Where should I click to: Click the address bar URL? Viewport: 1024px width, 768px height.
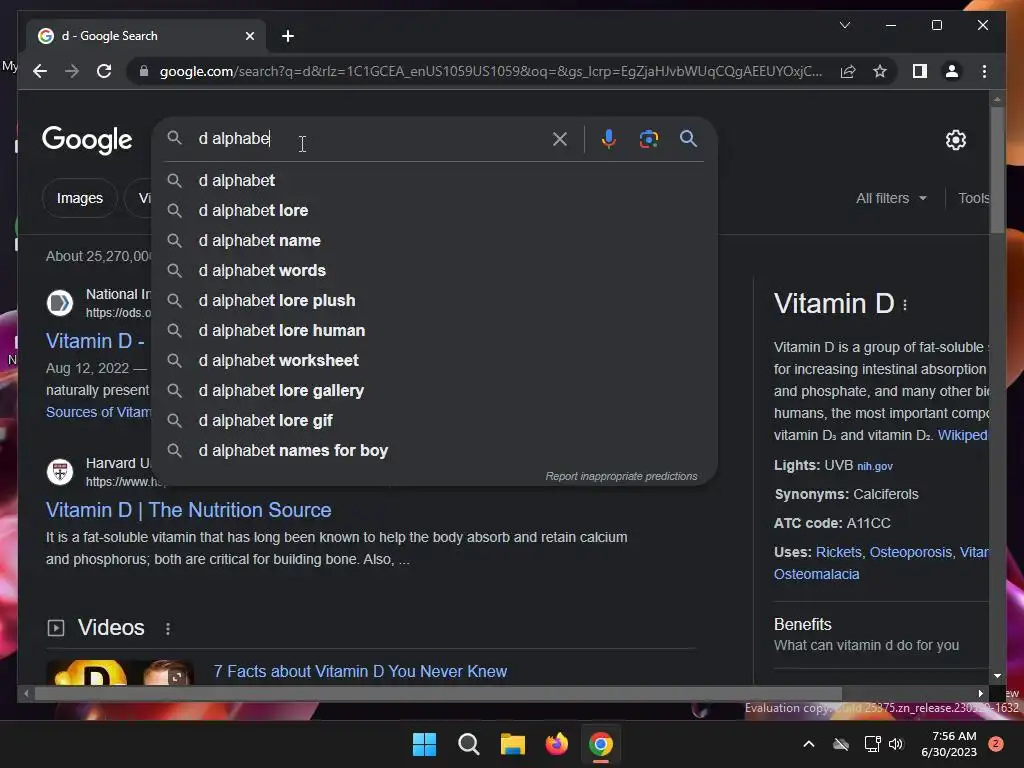coord(490,71)
